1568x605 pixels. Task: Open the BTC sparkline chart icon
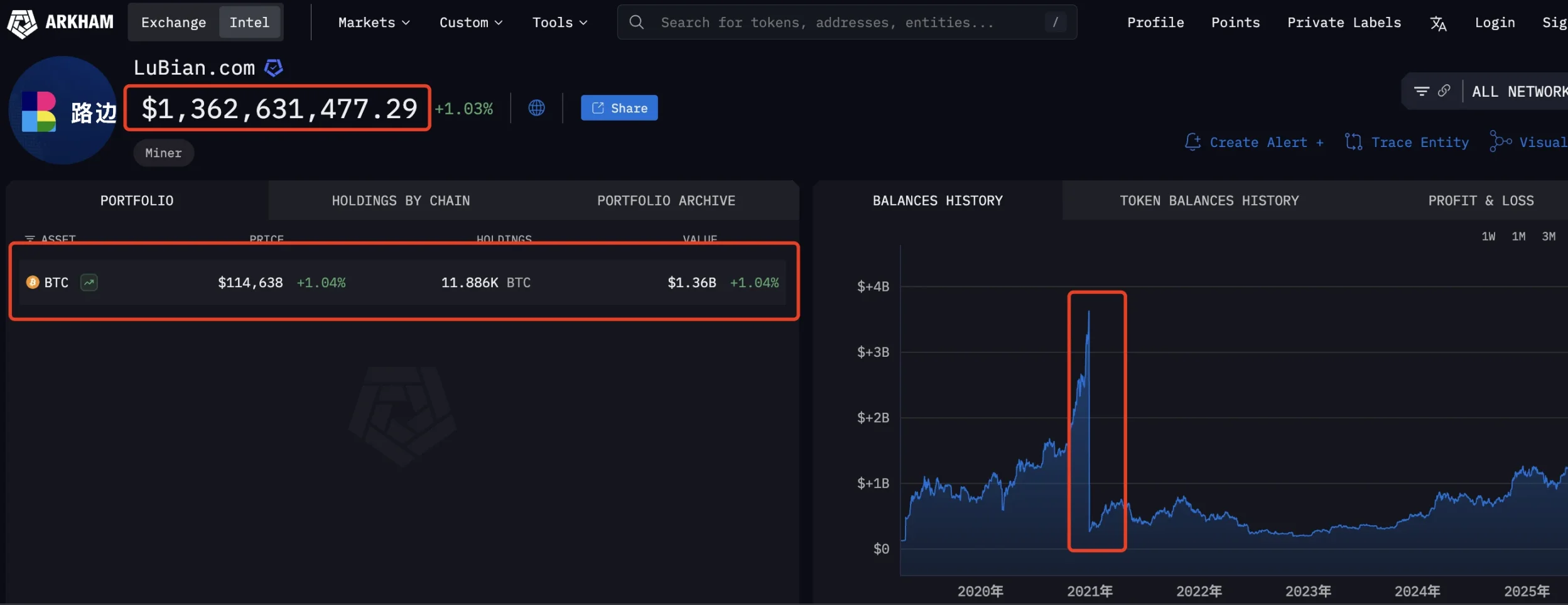[x=88, y=282]
